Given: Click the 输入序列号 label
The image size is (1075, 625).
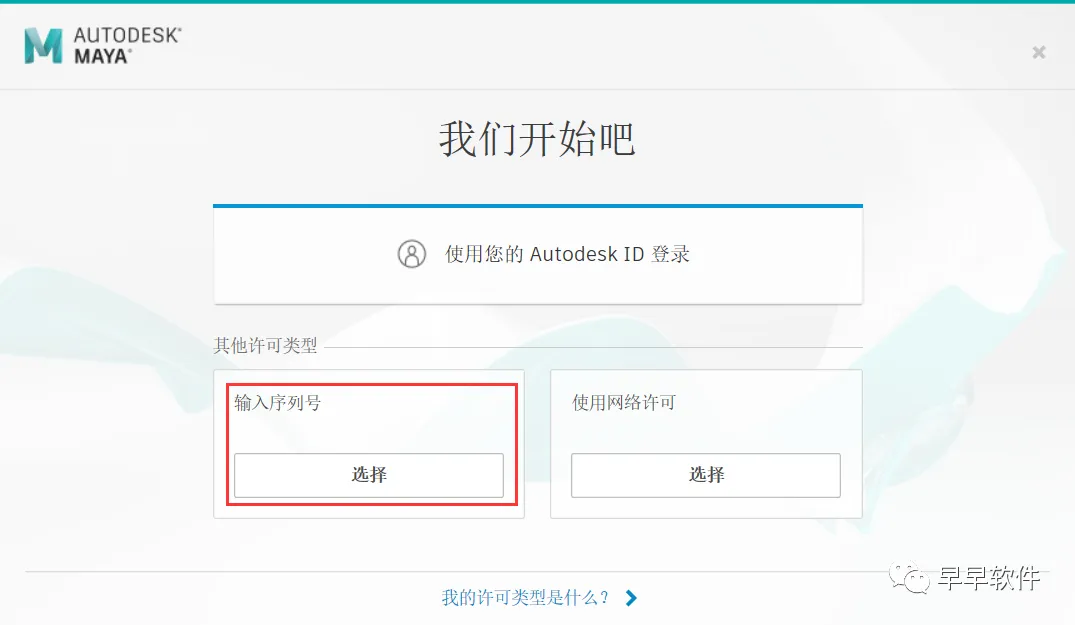Looking at the screenshot, I should coord(278,402).
